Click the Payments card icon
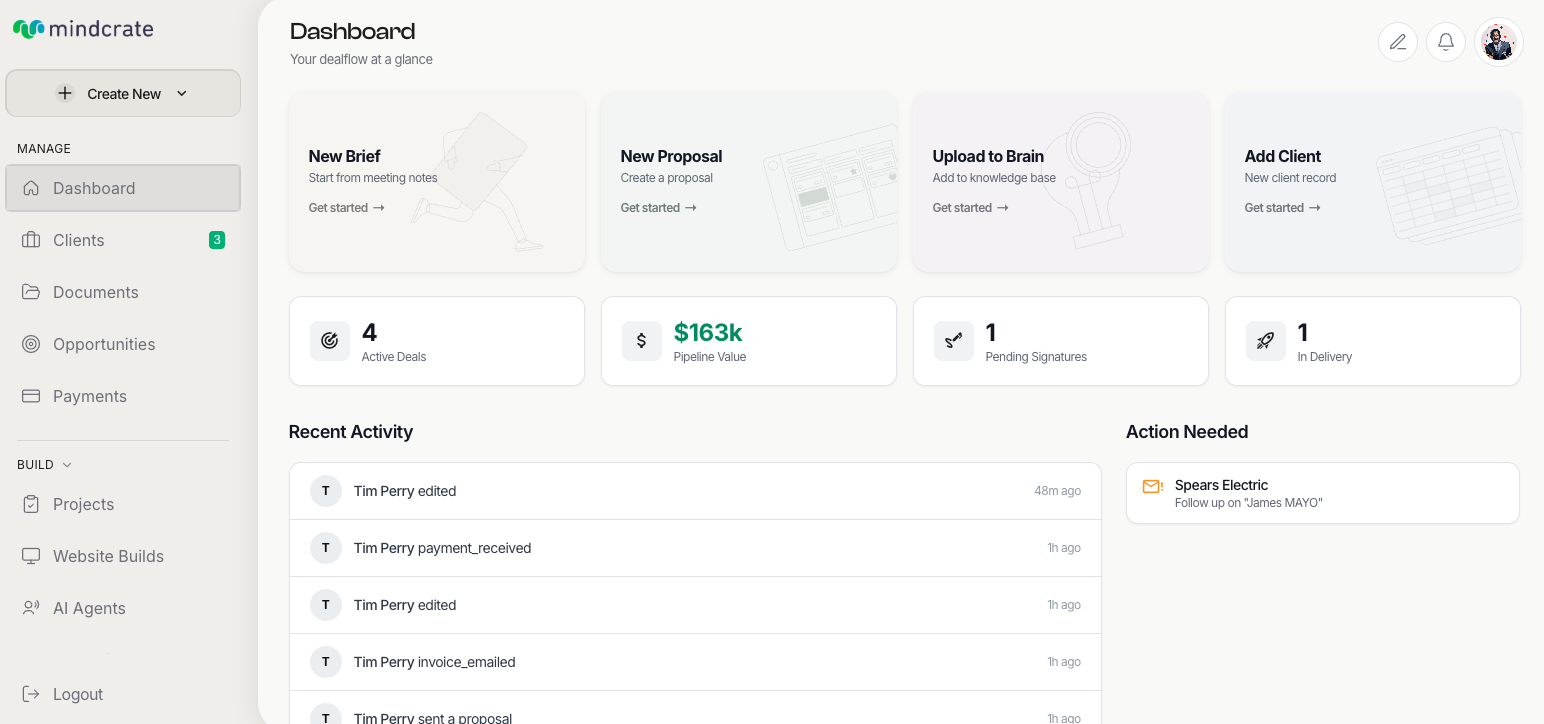Viewport: 1544px width, 724px height. [x=31, y=396]
